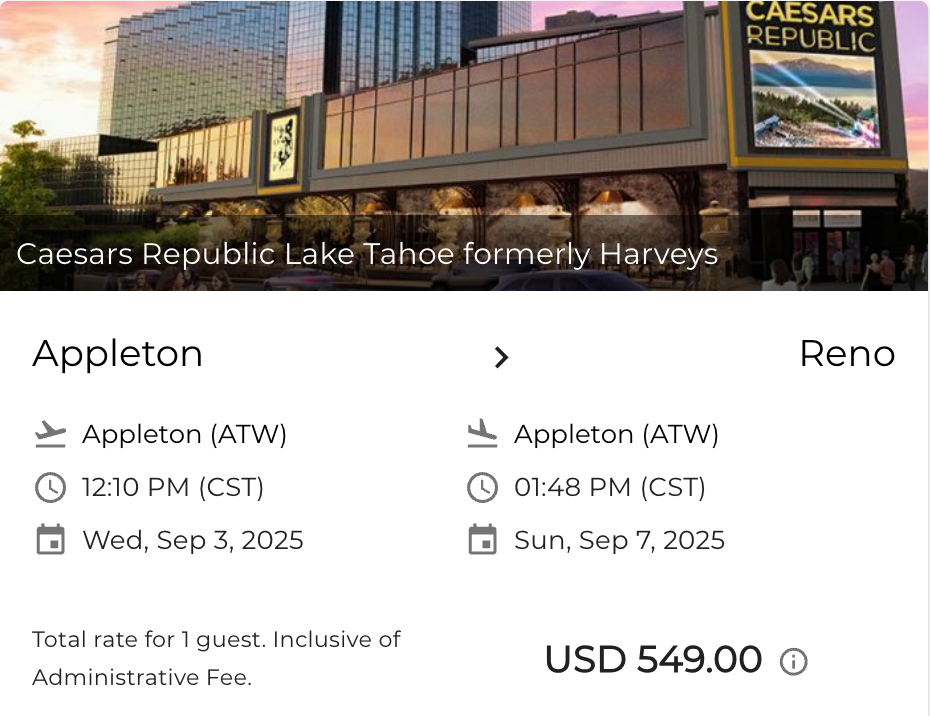Click the USD 549.00 price
Image resolution: width=930 pixels, height=716 pixels.
tap(653, 660)
